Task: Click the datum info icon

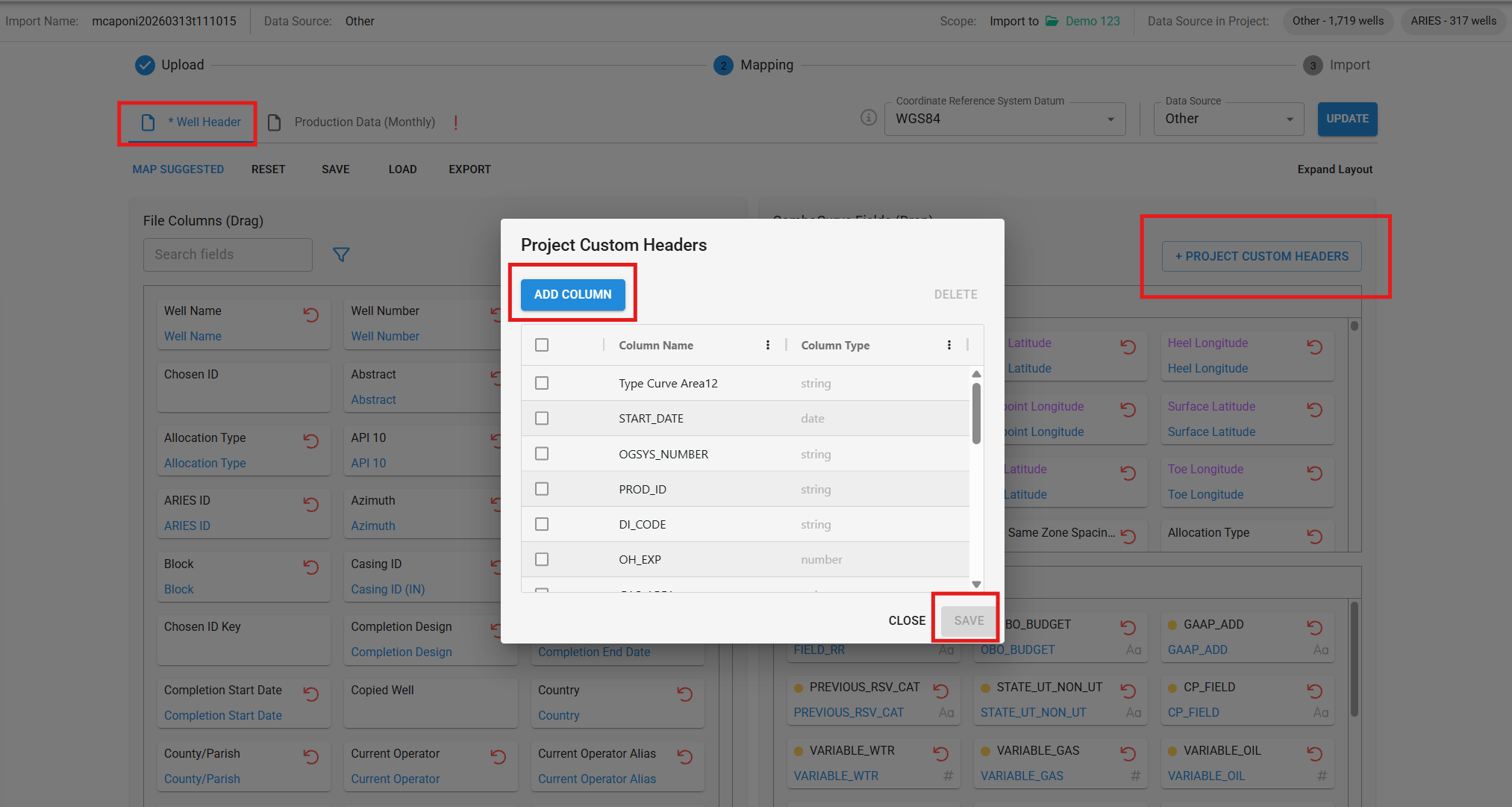Action: [x=869, y=118]
